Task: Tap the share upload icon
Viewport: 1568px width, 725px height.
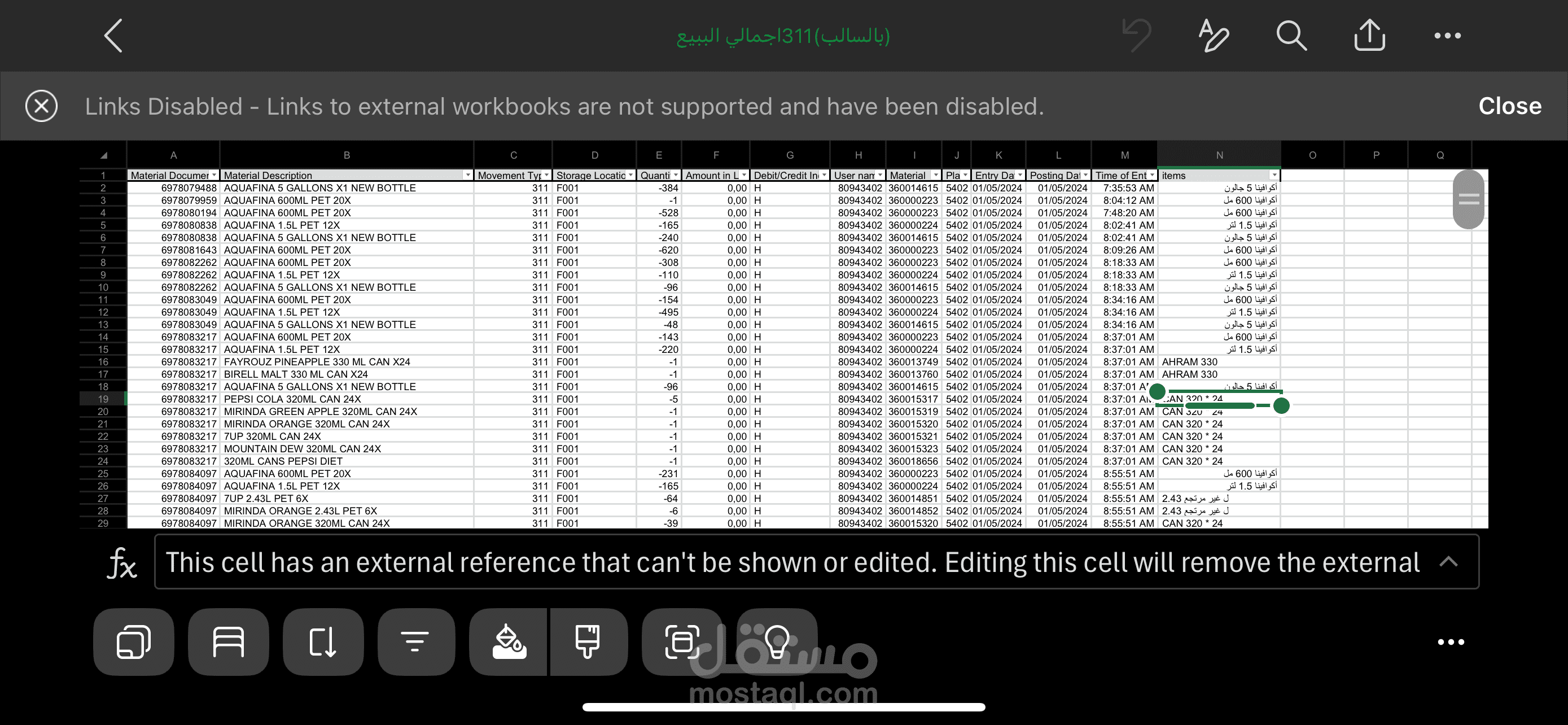Action: coord(1369,34)
